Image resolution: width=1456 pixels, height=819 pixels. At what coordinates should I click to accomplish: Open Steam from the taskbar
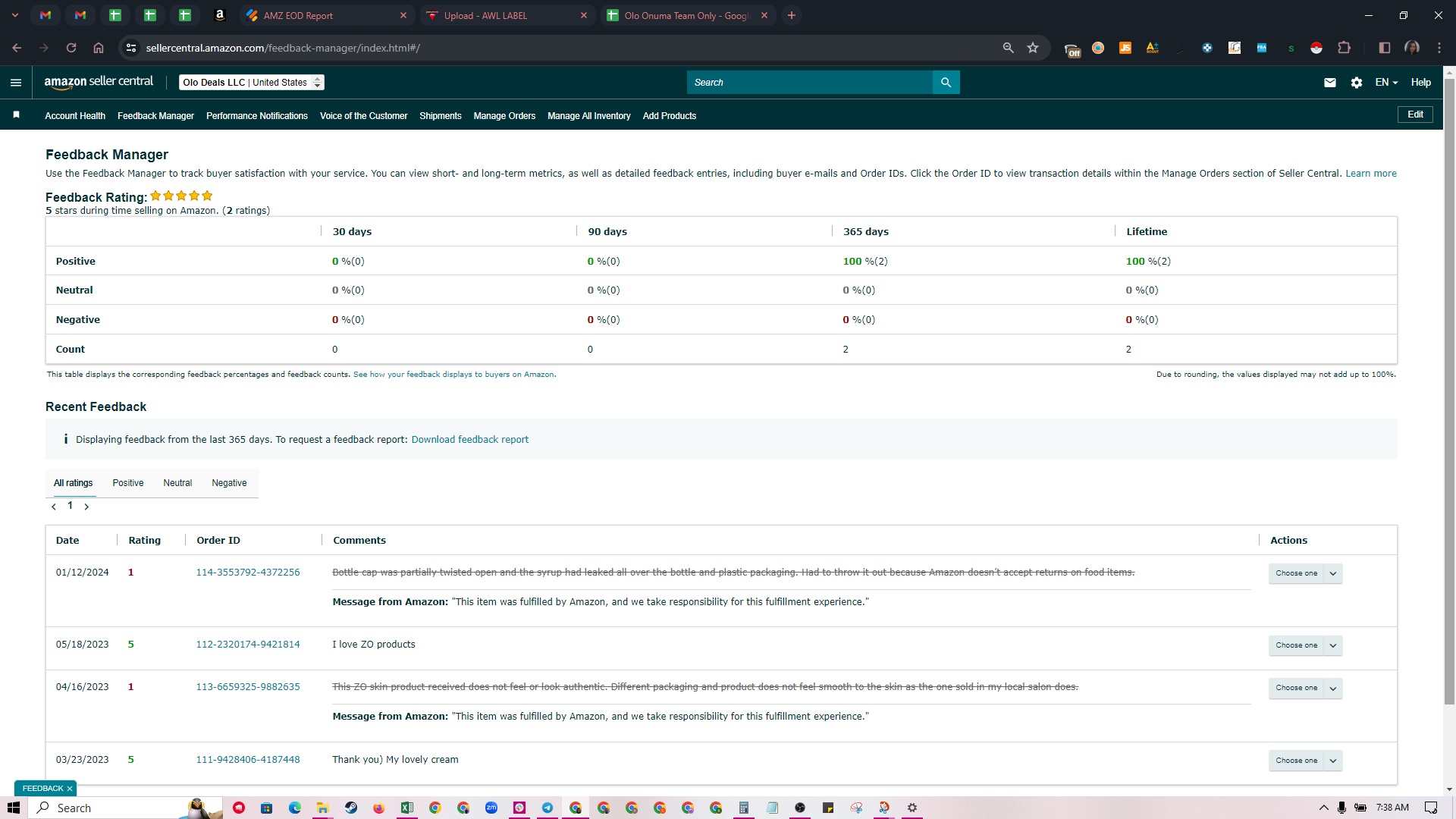351,808
